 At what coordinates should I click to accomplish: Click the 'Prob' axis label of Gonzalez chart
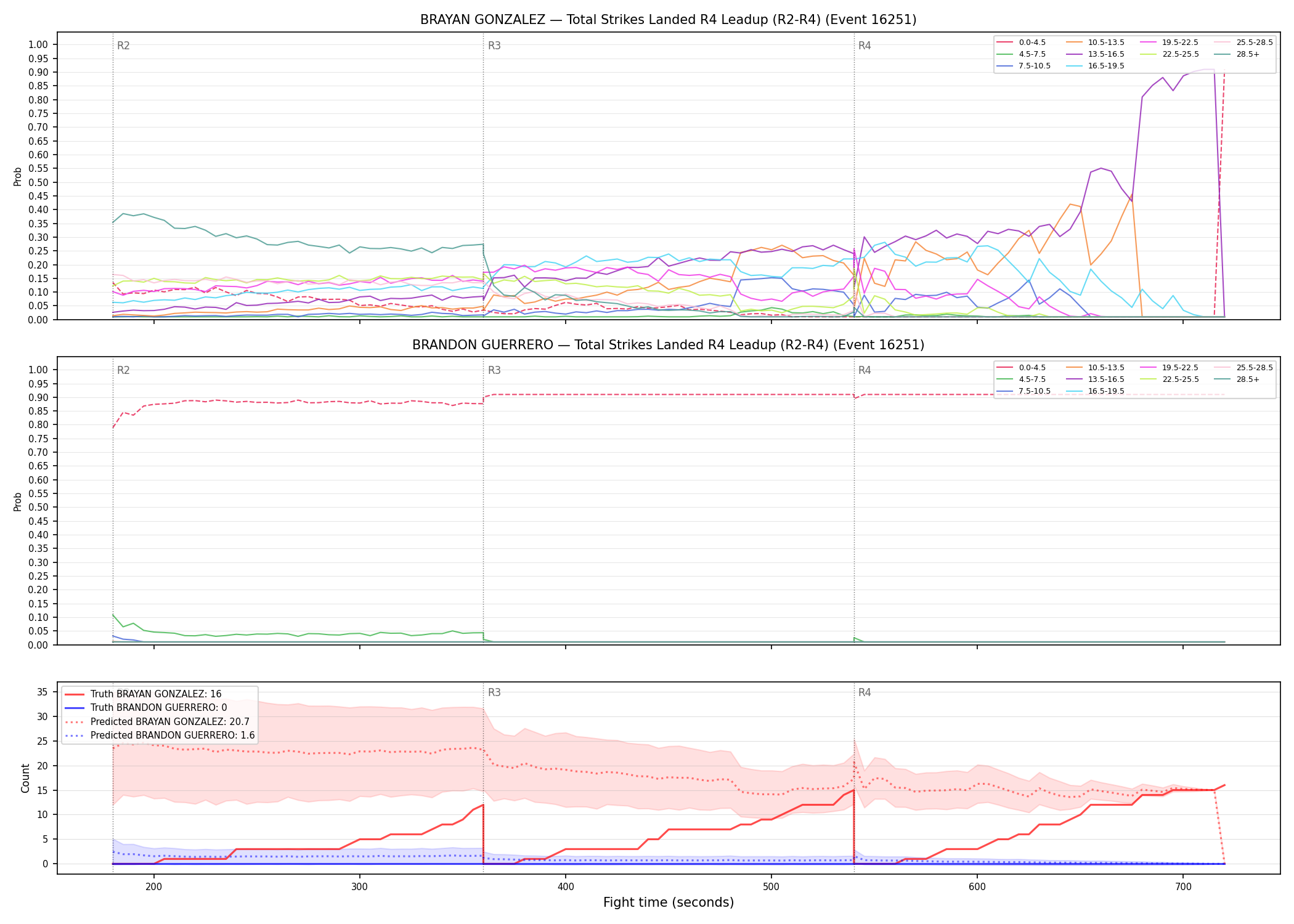pos(18,176)
